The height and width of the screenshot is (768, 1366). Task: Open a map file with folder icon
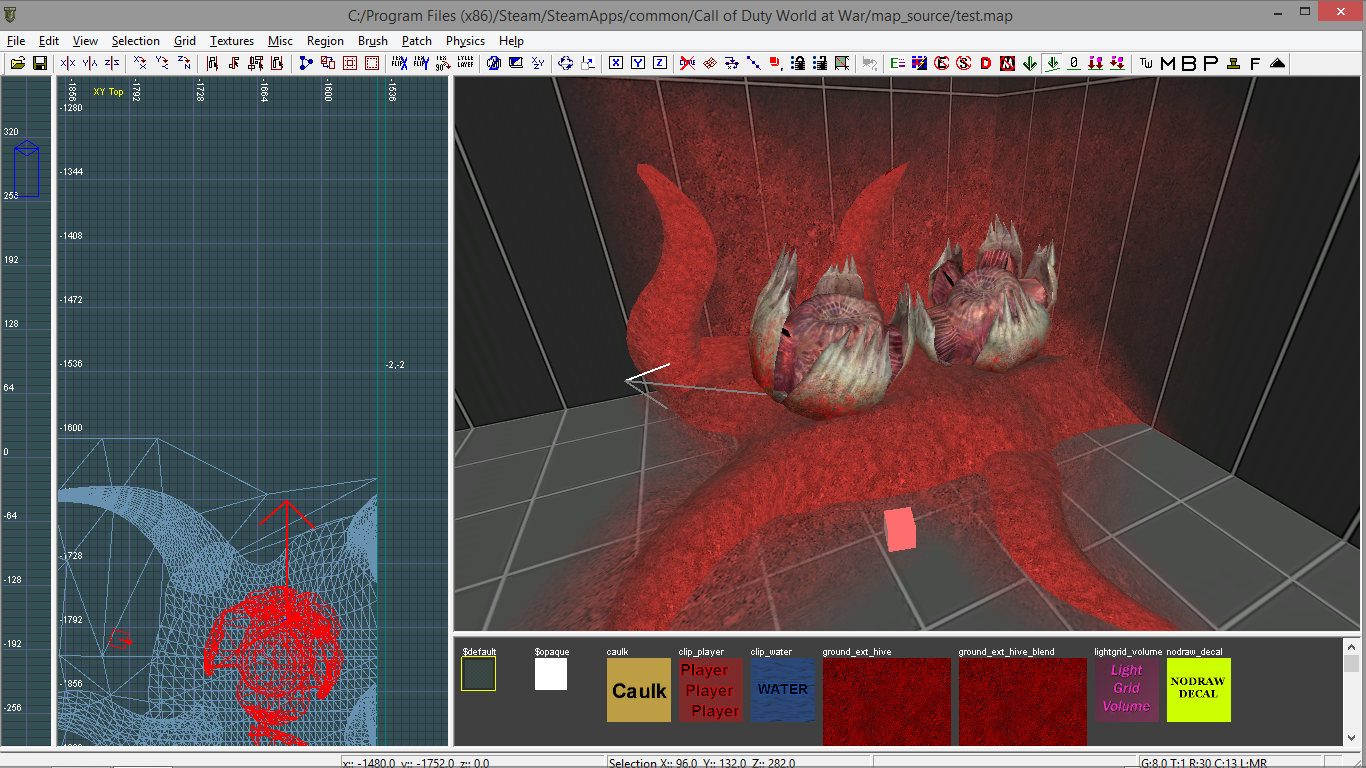18,63
